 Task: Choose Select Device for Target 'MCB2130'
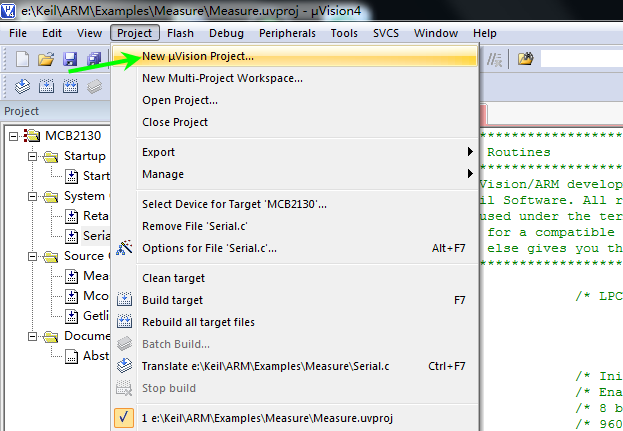pos(295,204)
